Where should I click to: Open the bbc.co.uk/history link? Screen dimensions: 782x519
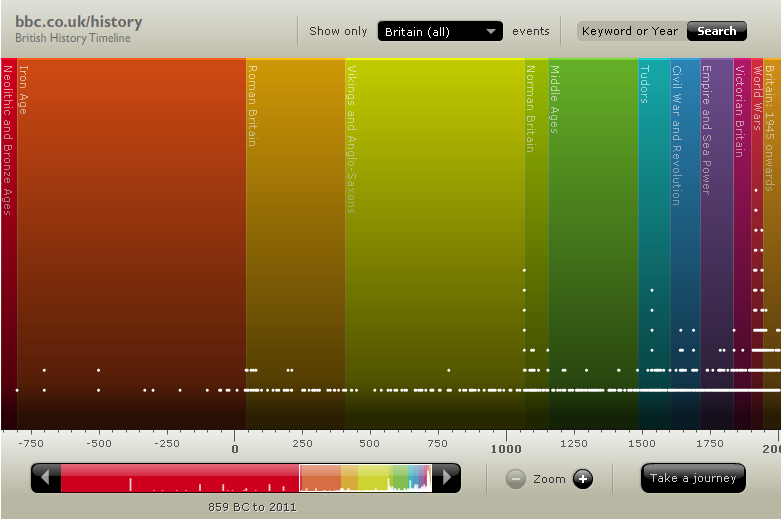coord(79,22)
